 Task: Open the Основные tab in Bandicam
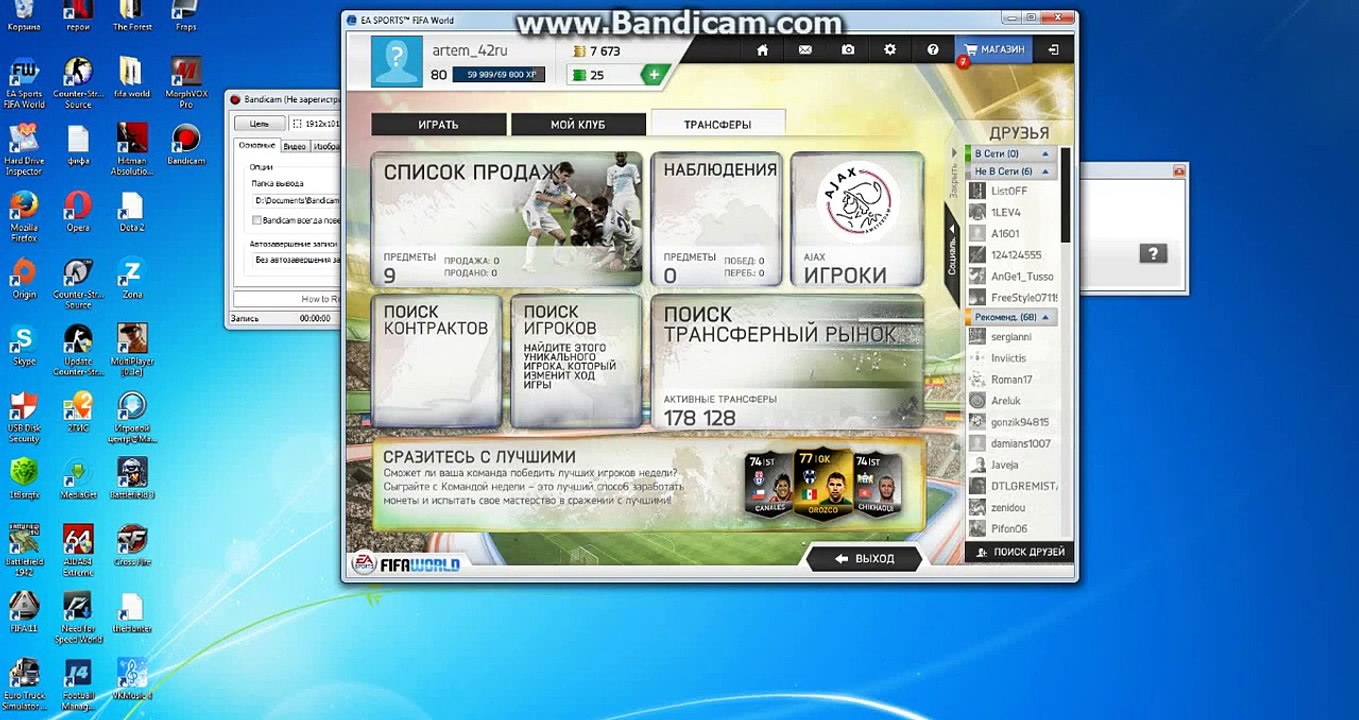tap(257, 146)
